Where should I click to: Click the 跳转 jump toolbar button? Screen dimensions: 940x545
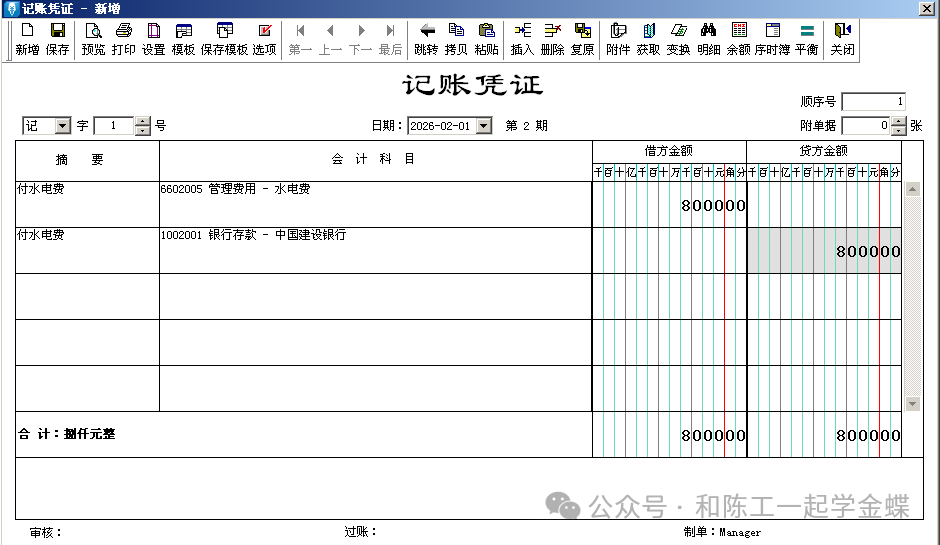coord(426,38)
